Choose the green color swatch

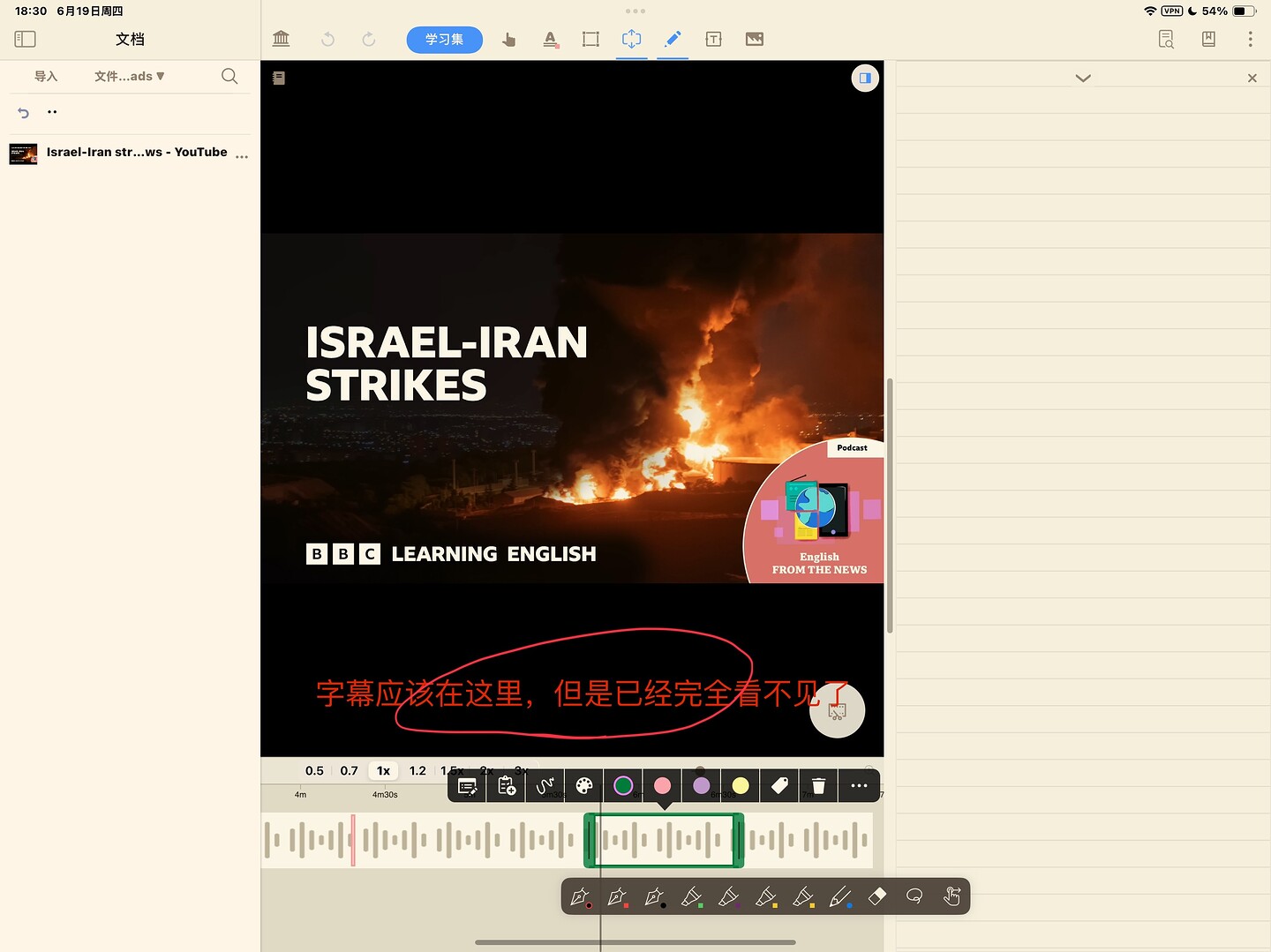623,785
